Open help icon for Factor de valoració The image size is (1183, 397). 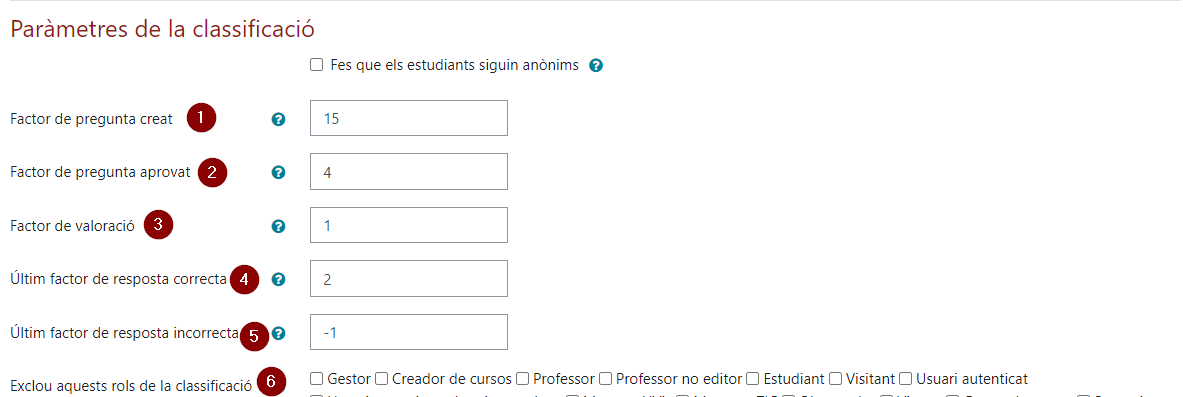pyautogui.click(x=278, y=226)
